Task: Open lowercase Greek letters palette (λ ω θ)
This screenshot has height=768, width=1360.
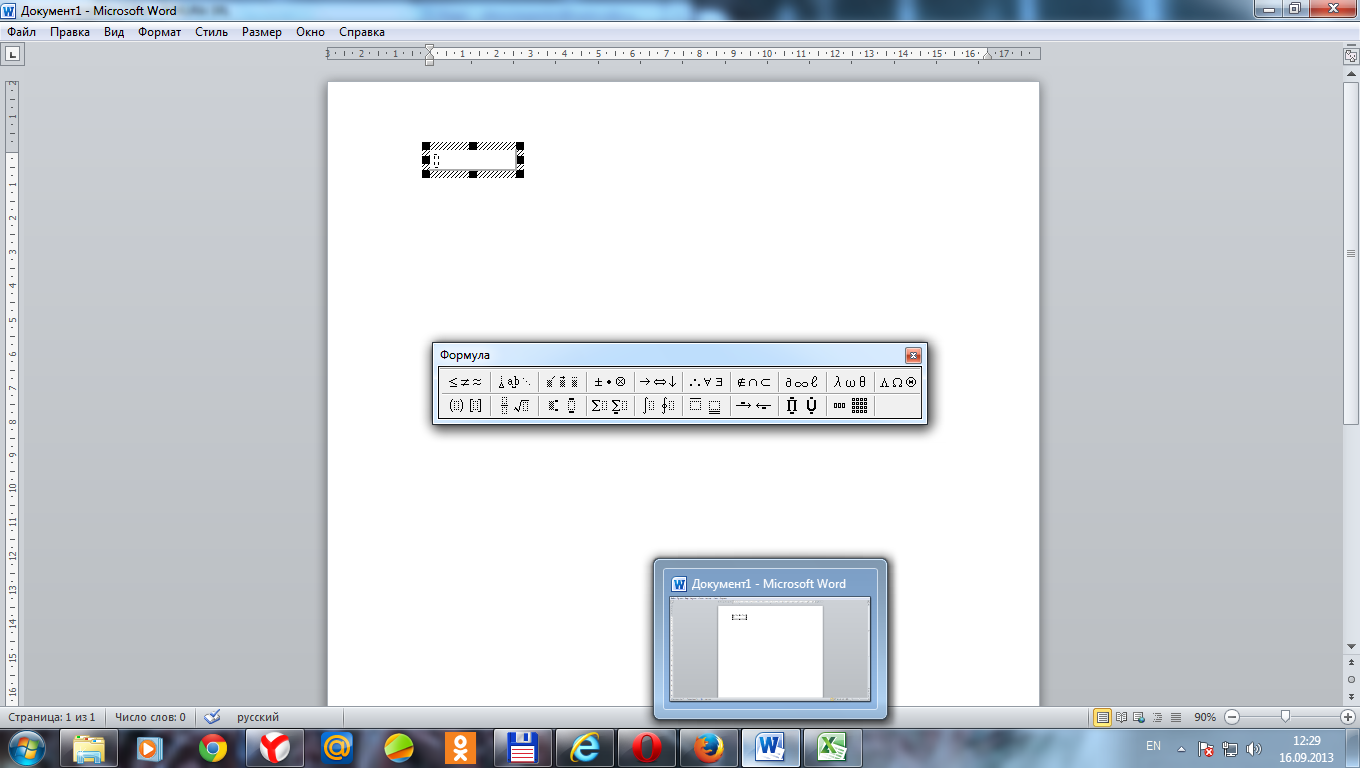Action: (850, 381)
